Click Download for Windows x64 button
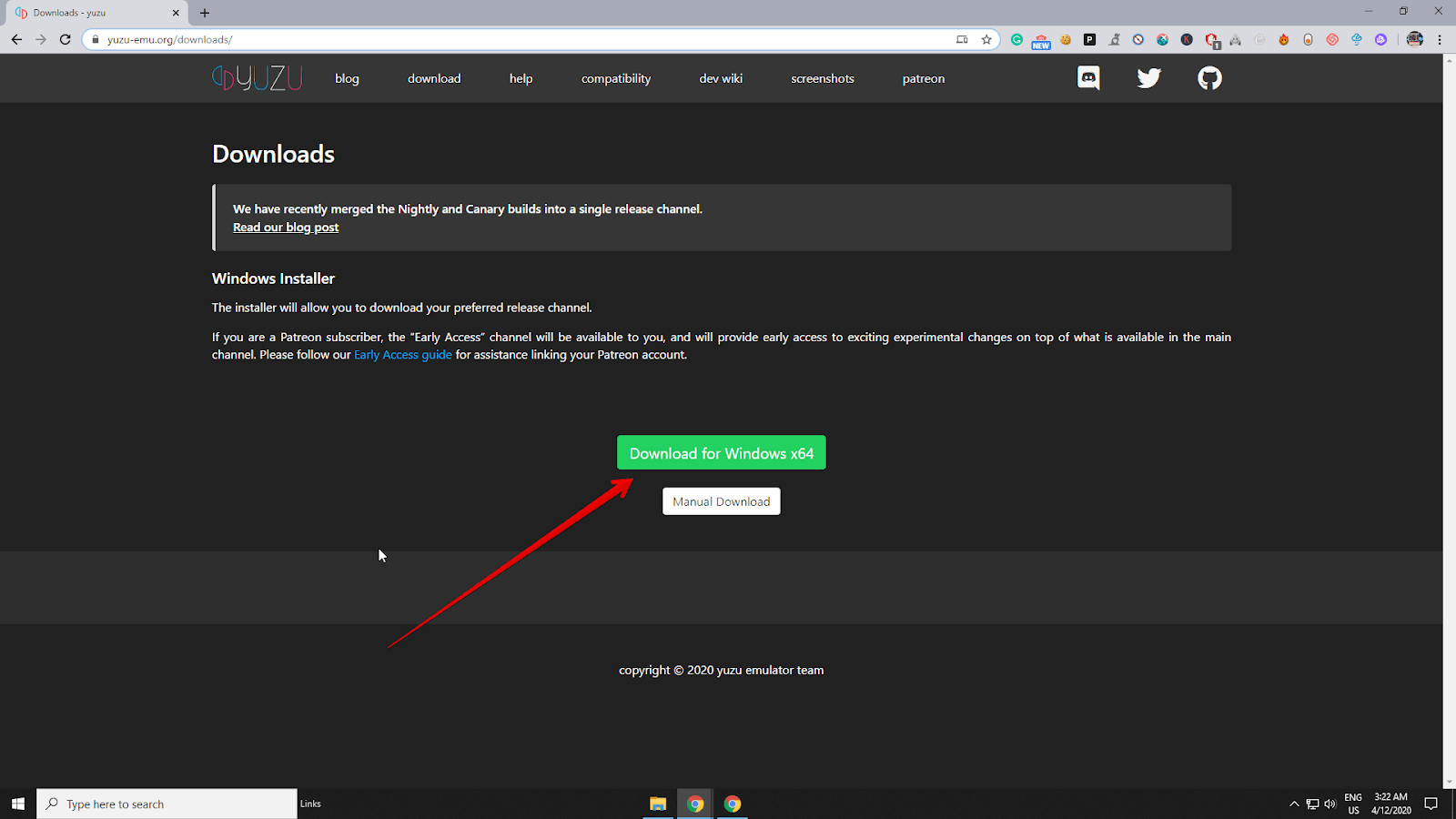The width and height of the screenshot is (1456, 819). click(x=722, y=452)
